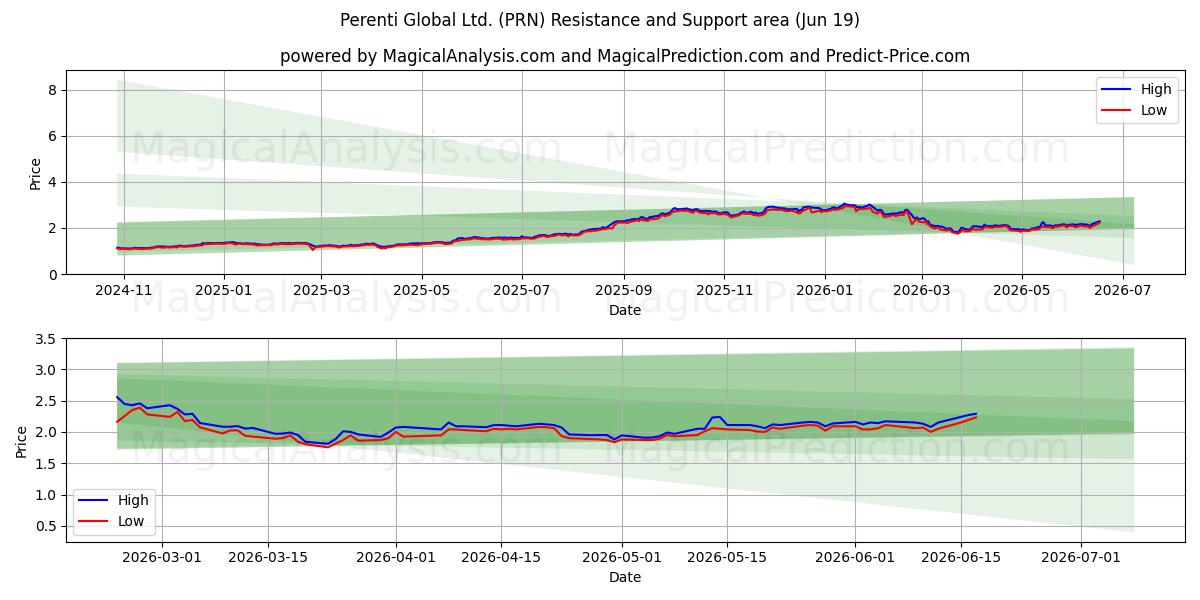
Task: Click the '3.5' price tick on the bottom chart
Action: [47, 339]
